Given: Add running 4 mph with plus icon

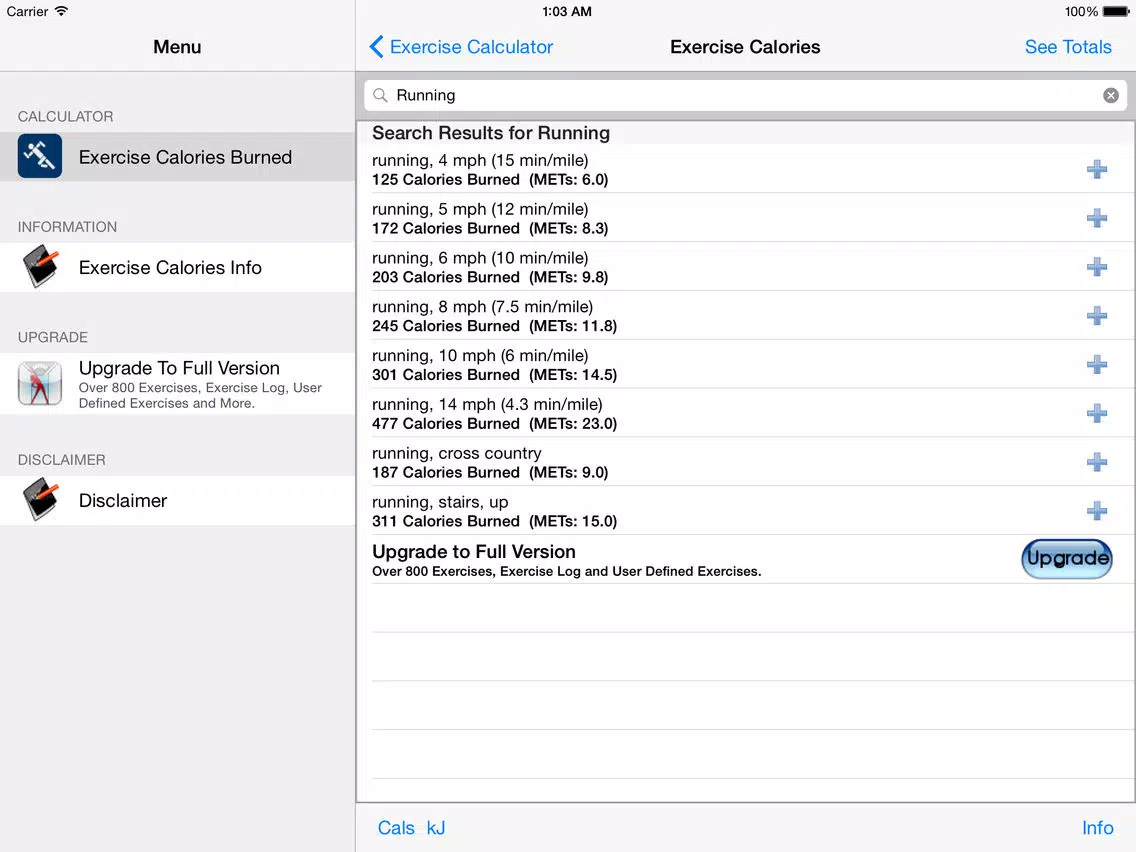Looking at the screenshot, I should coord(1096,170).
